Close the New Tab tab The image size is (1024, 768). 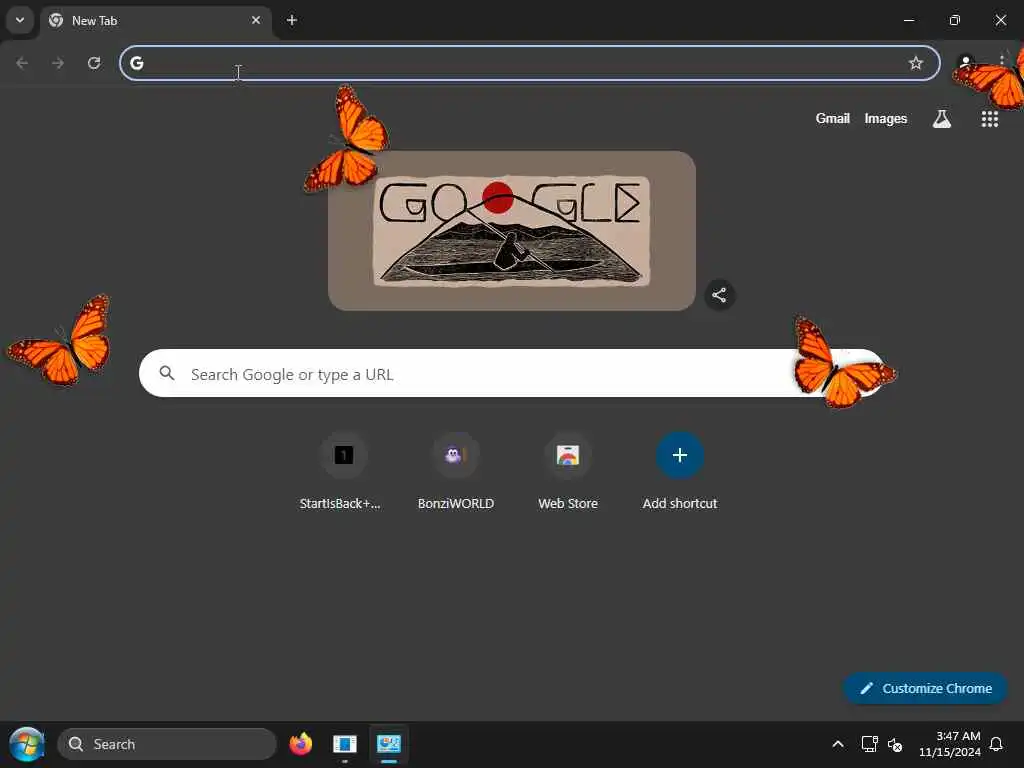pyautogui.click(x=256, y=20)
